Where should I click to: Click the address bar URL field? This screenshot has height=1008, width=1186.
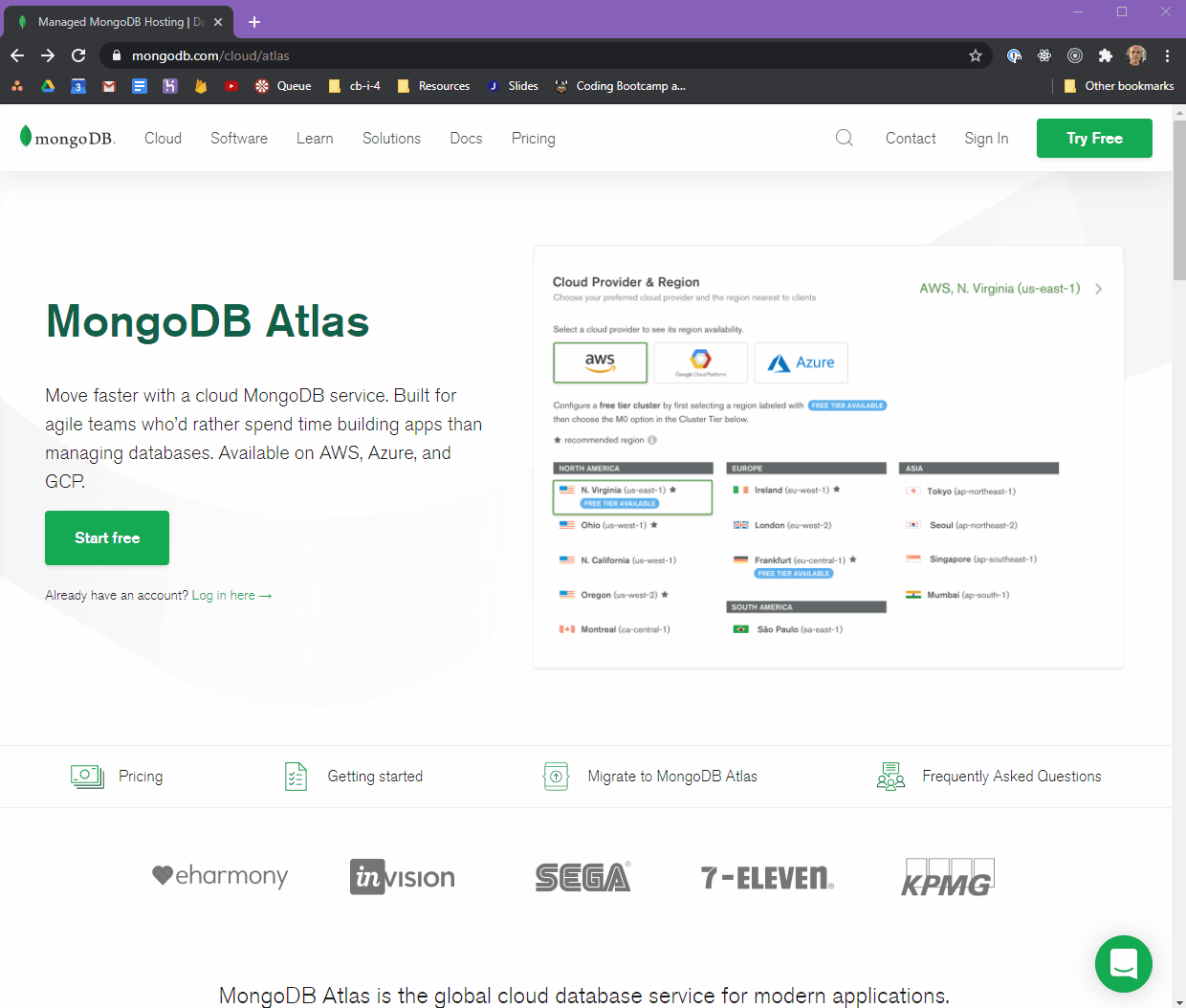point(545,55)
